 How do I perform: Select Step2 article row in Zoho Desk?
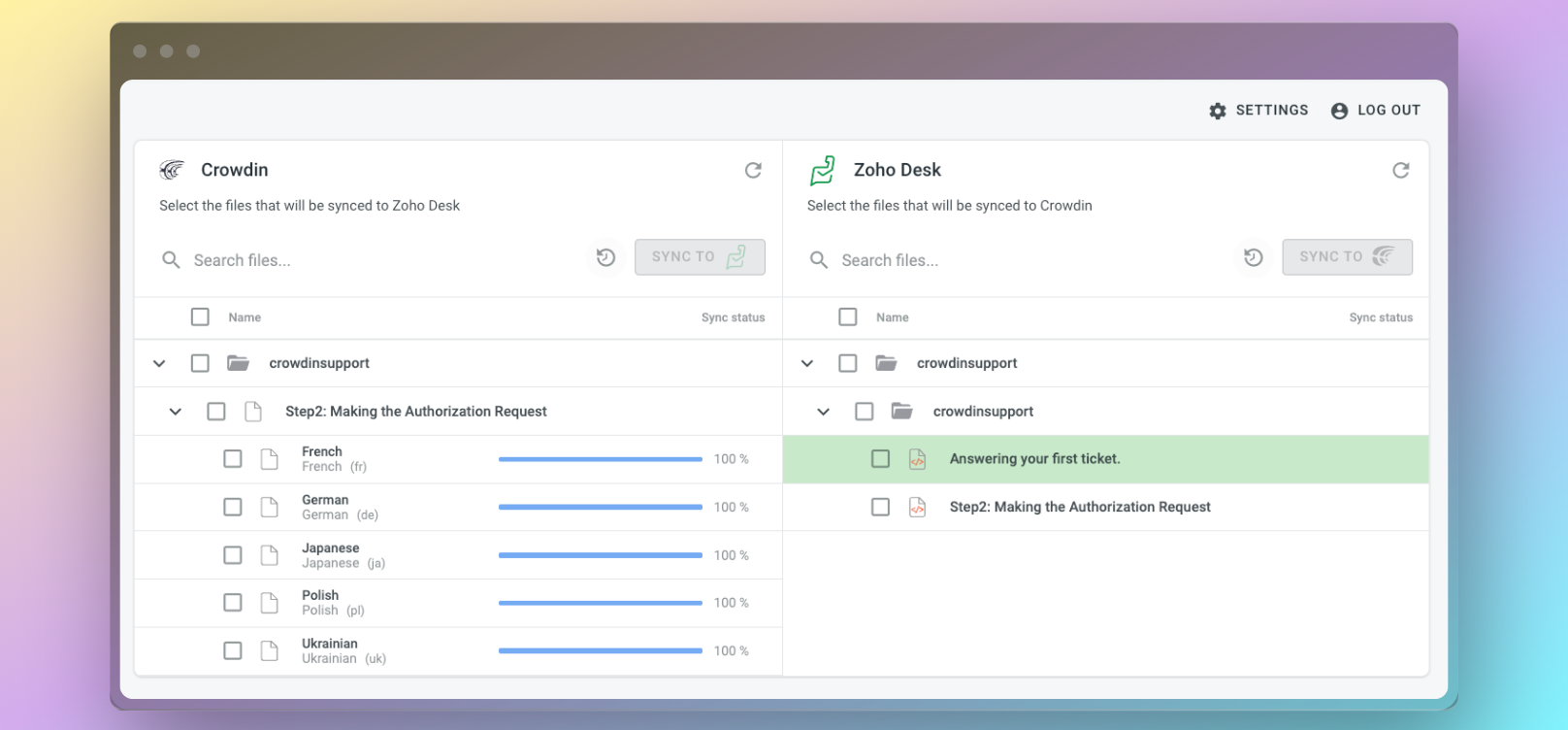point(1106,507)
